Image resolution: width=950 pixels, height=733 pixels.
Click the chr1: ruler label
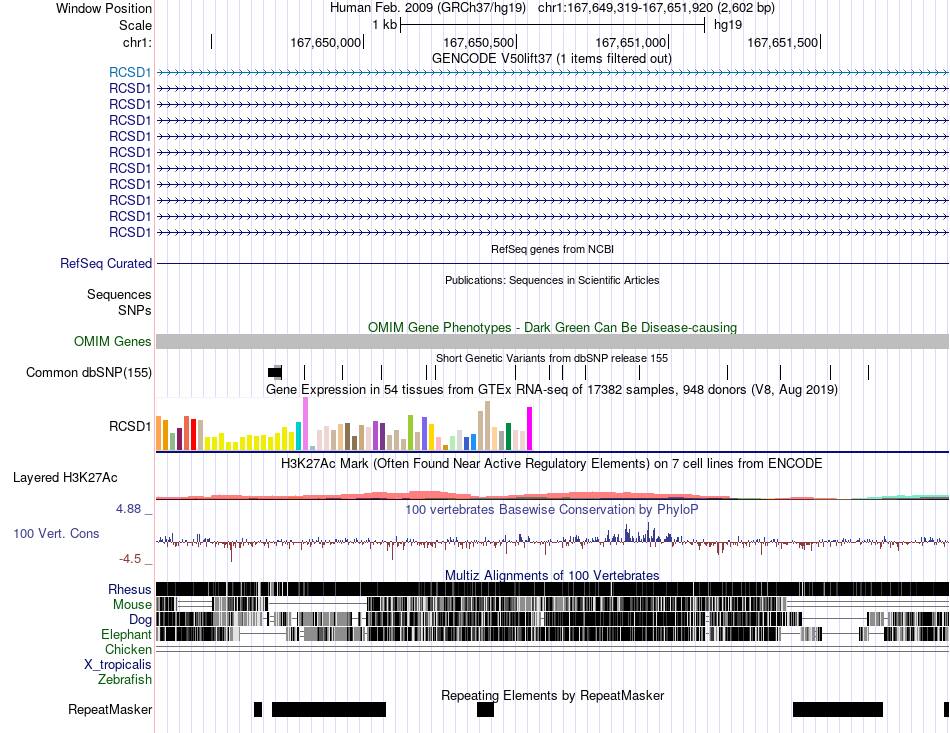tap(137, 42)
